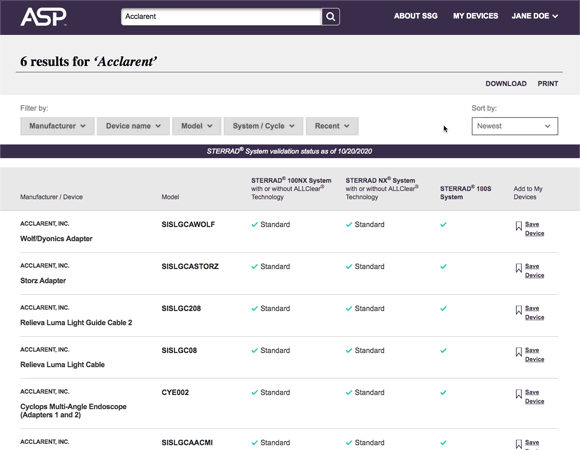Open the ABOUT SSG menu item

coord(415,16)
